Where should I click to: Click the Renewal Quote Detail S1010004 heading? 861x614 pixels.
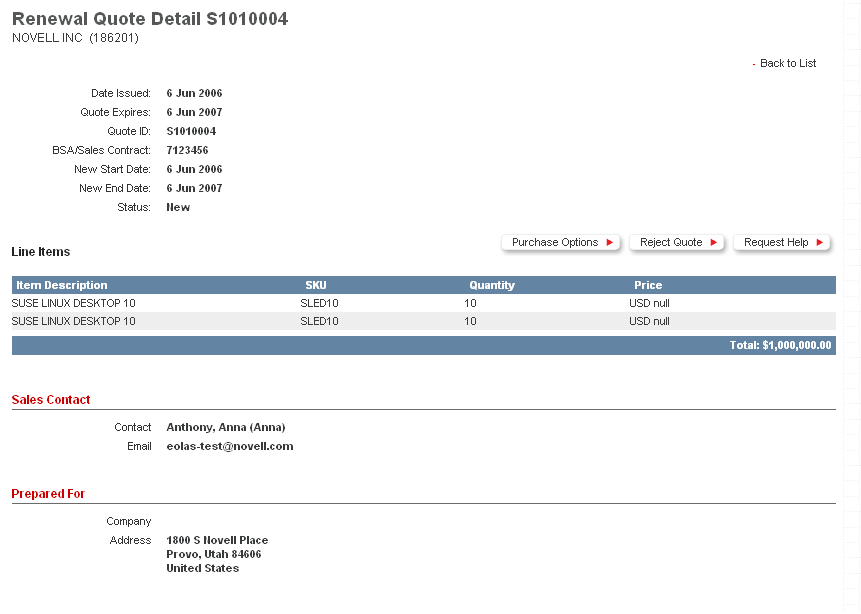150,19
